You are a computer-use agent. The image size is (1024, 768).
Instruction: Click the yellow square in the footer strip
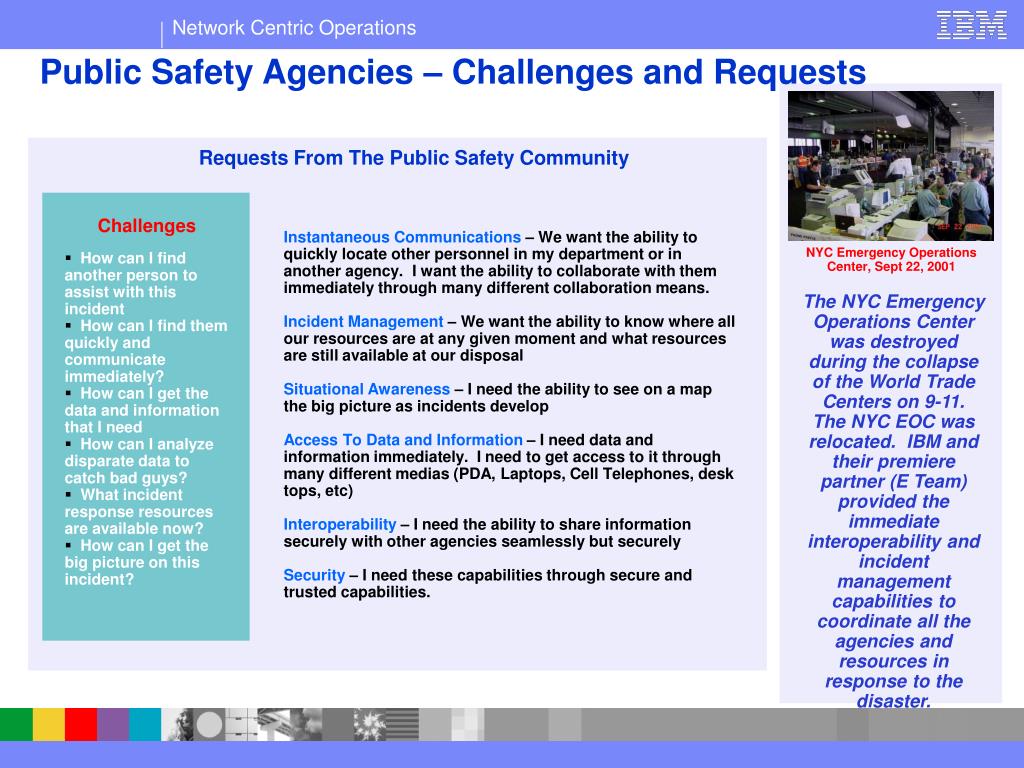(48, 724)
